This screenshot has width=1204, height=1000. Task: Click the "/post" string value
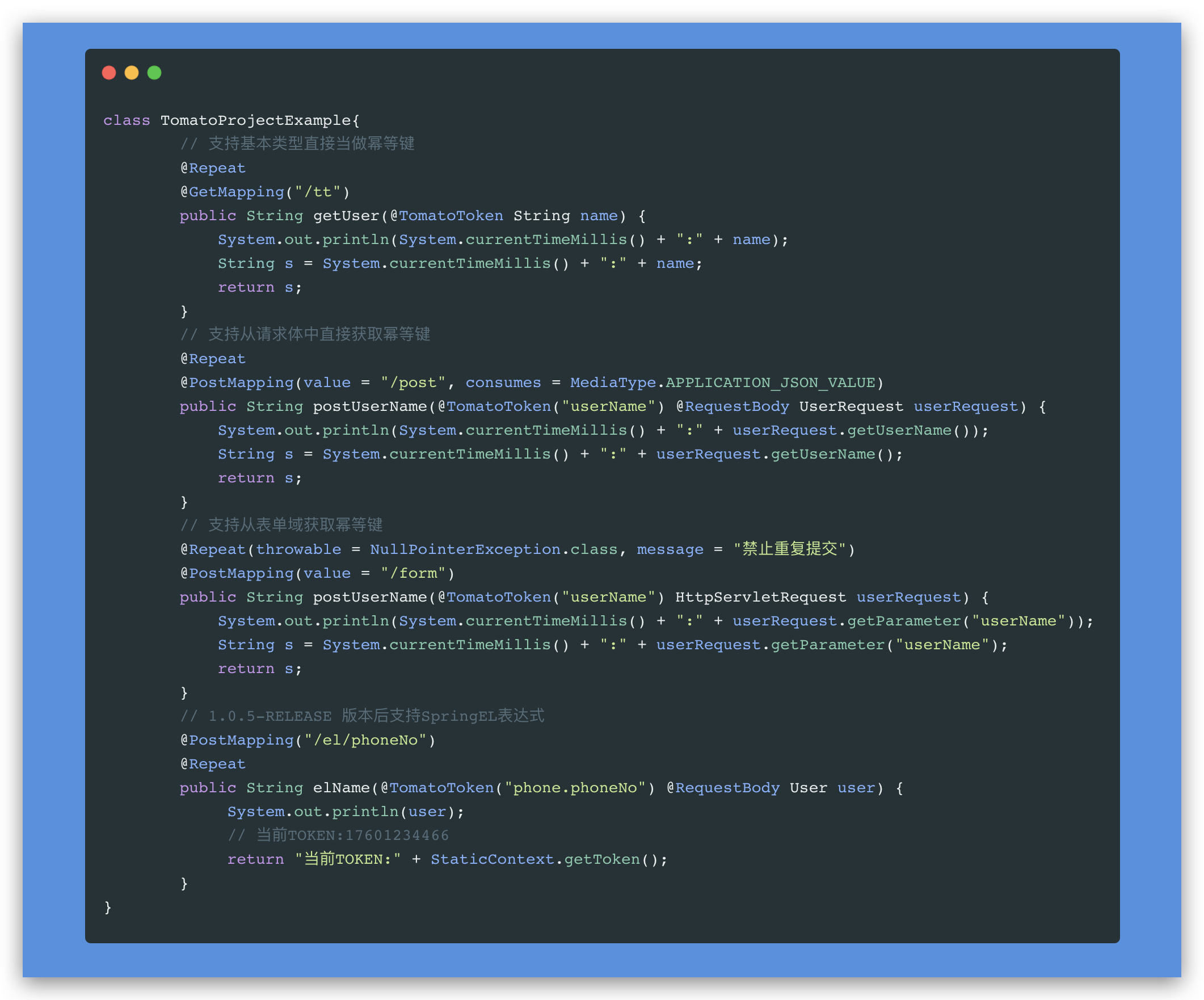click(x=413, y=383)
